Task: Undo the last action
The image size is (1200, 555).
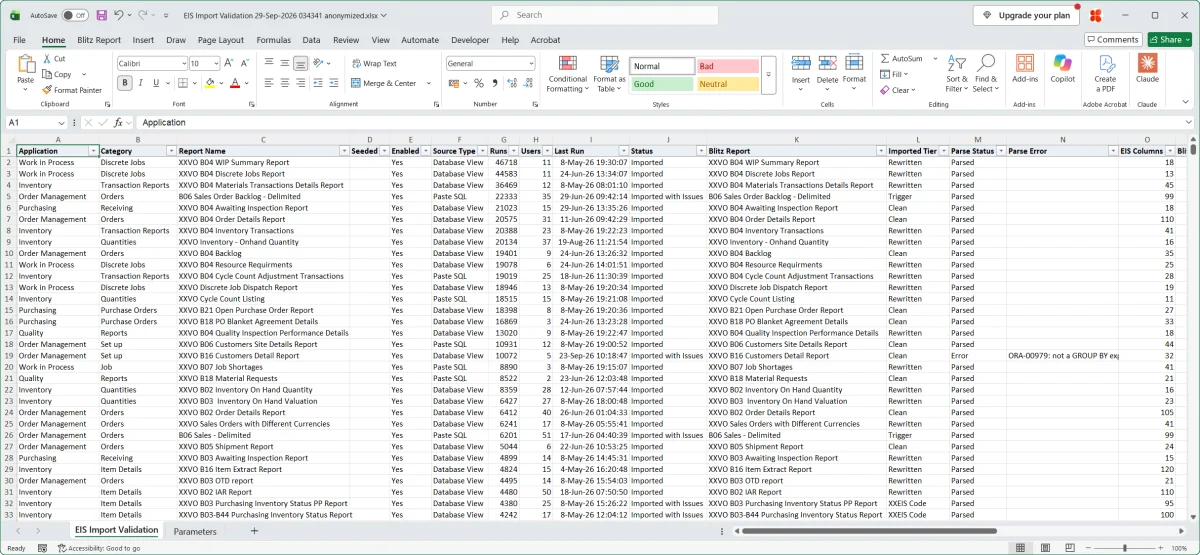Action: 119,15
